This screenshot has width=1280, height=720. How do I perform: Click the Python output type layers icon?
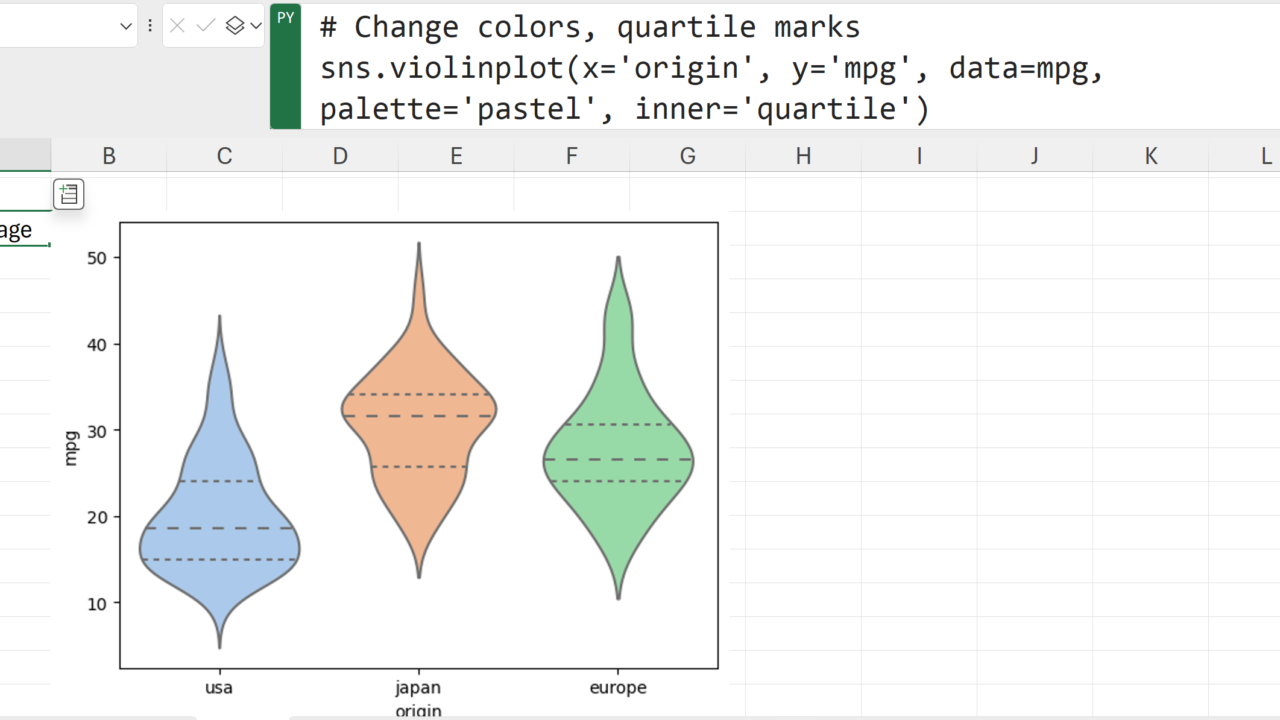point(235,26)
